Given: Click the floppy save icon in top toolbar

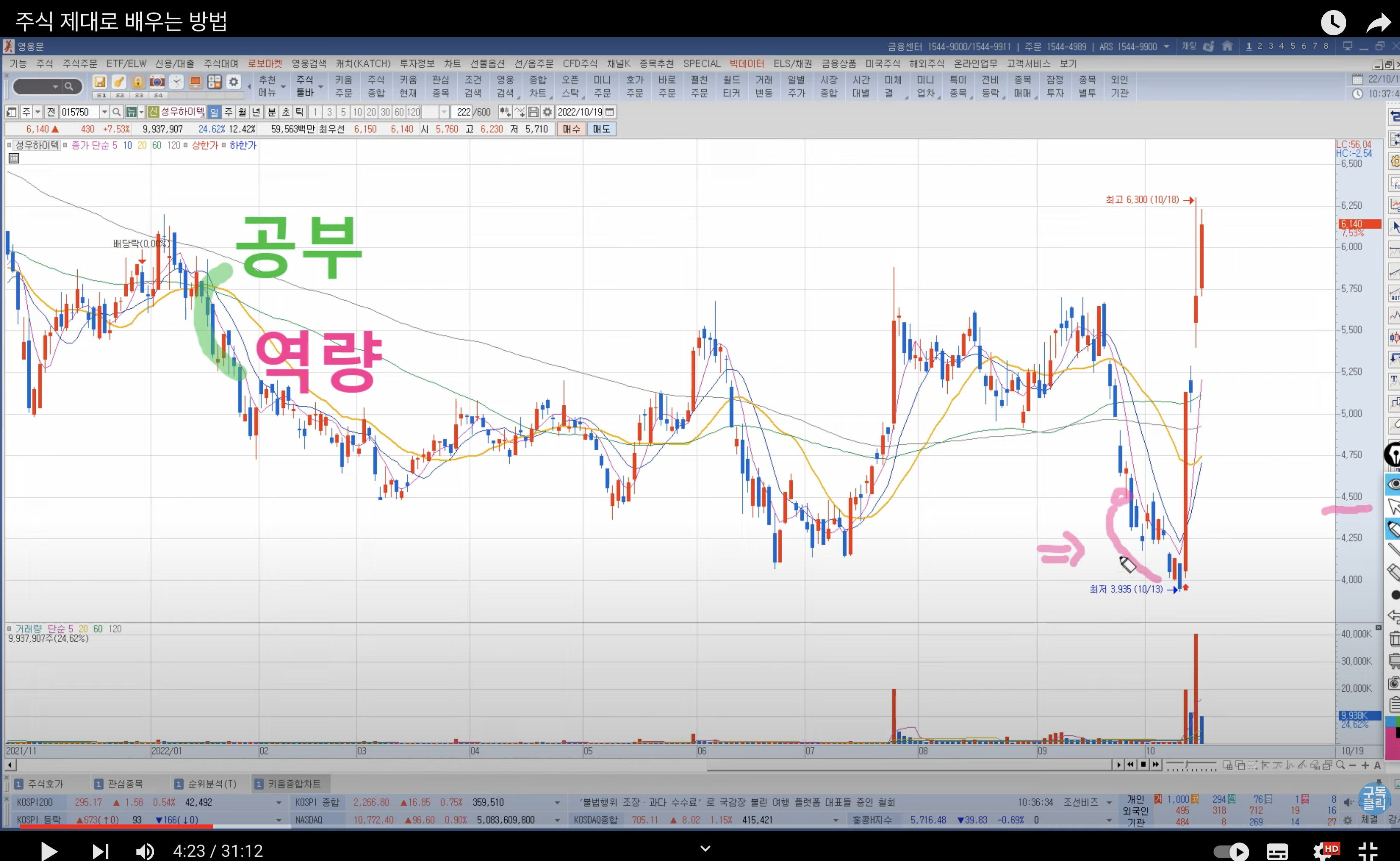Looking at the screenshot, I should [100, 82].
